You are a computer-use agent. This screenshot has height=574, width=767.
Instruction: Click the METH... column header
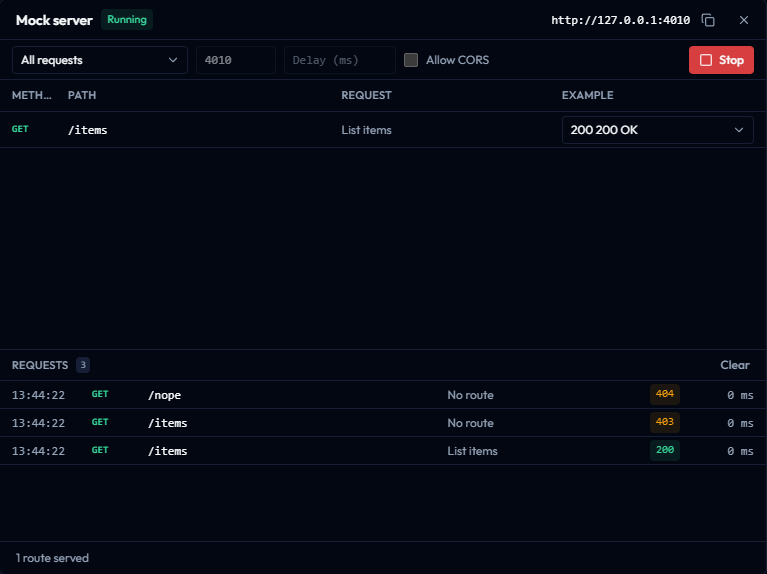pyautogui.click(x=31, y=95)
